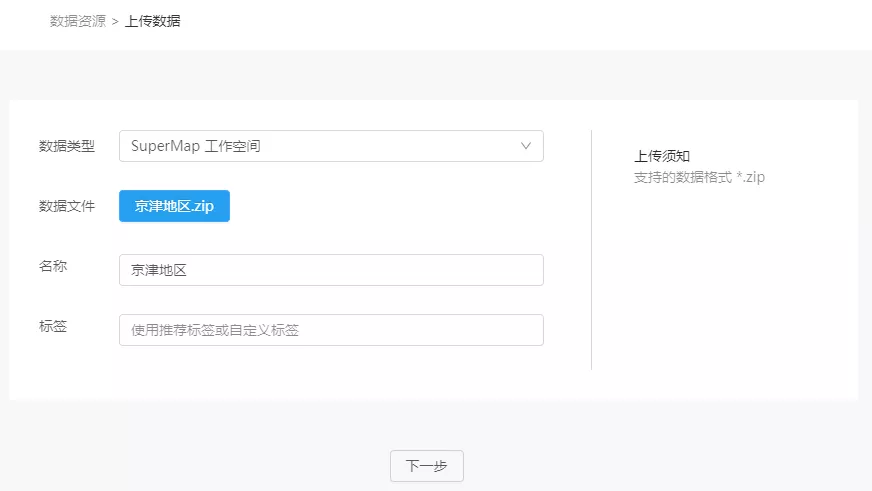
Task: Click the 支持的数据格式 *.zip note
Action: (700, 177)
